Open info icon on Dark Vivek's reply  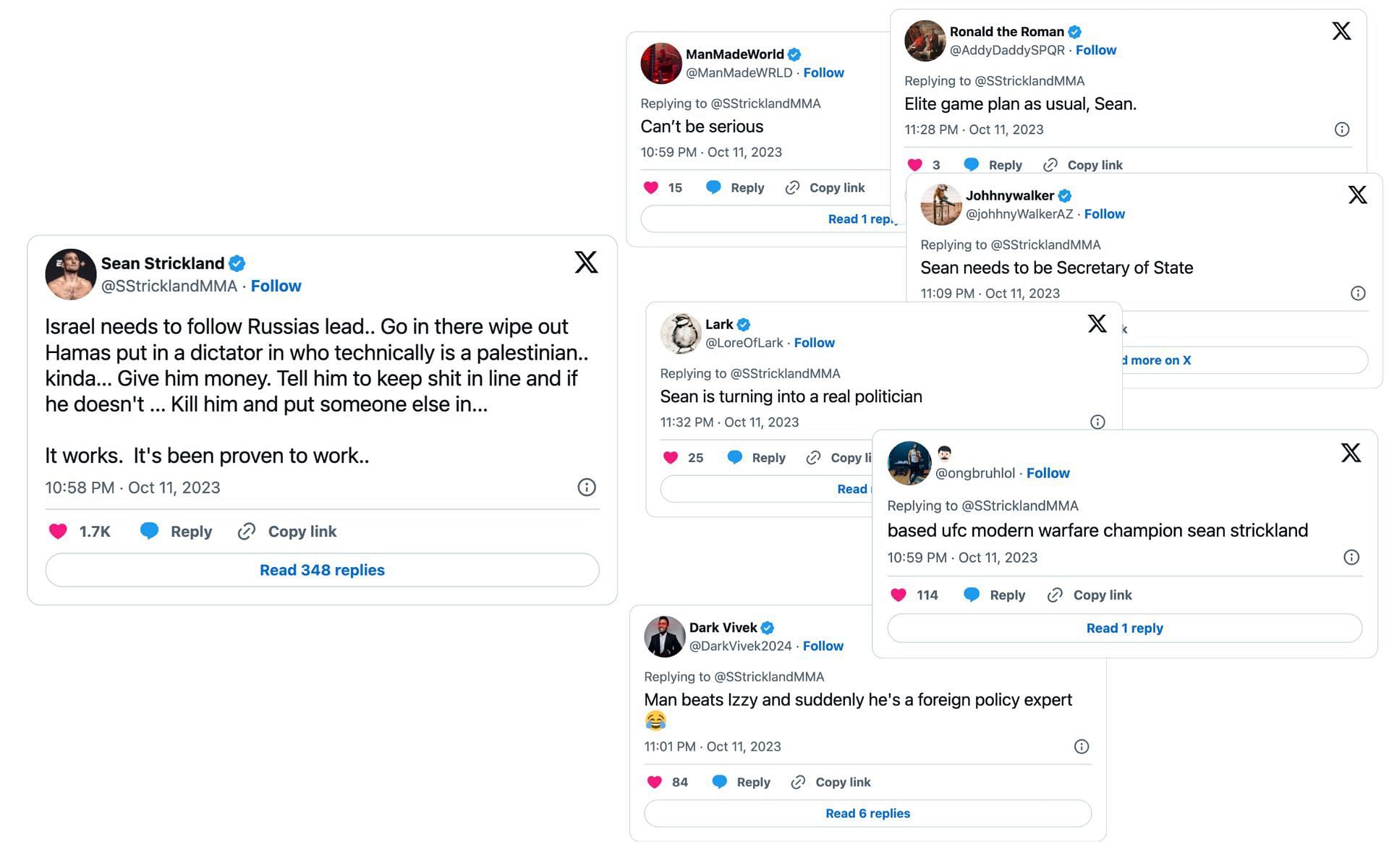(x=1082, y=746)
